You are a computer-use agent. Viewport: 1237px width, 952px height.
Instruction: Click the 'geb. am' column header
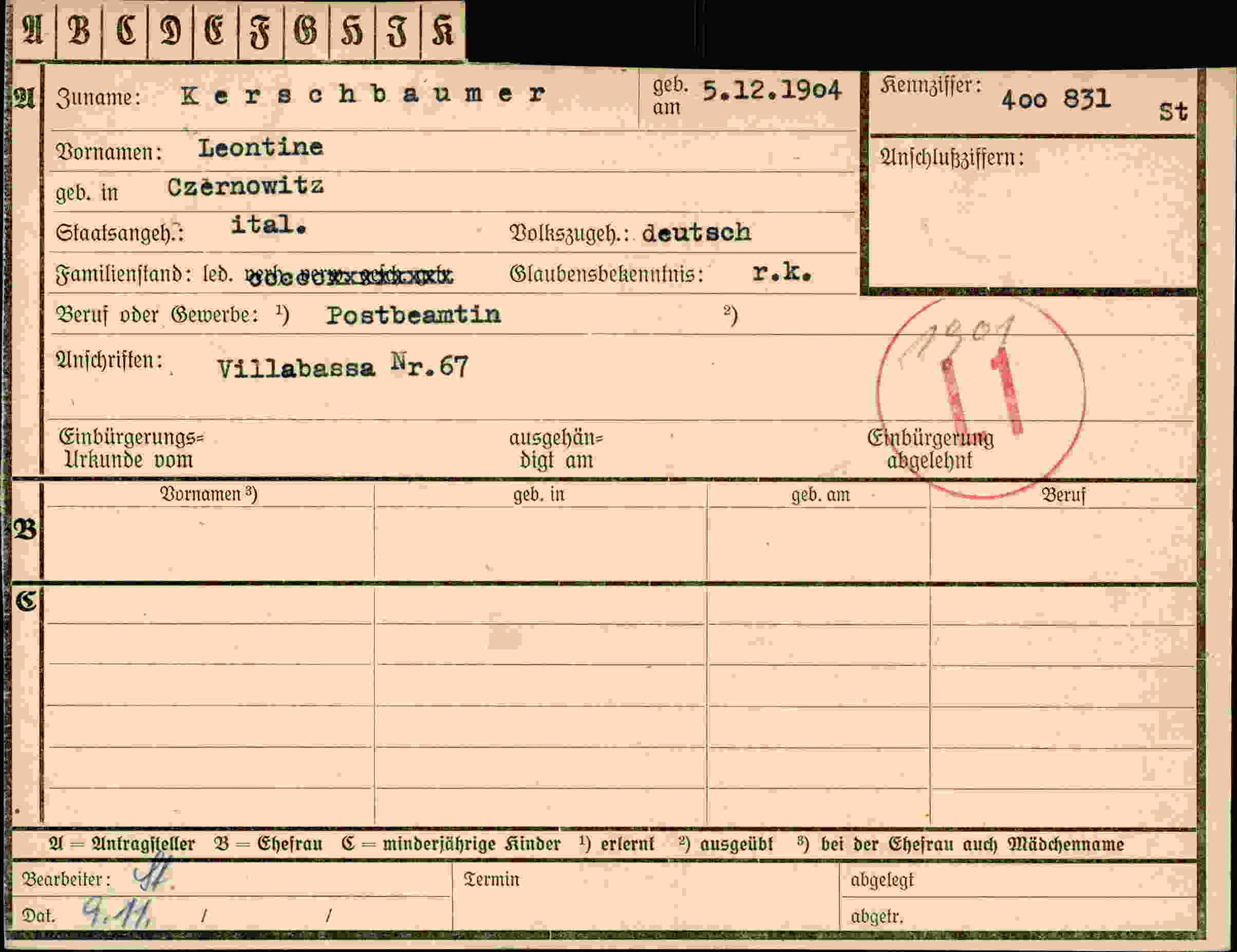tap(821, 495)
